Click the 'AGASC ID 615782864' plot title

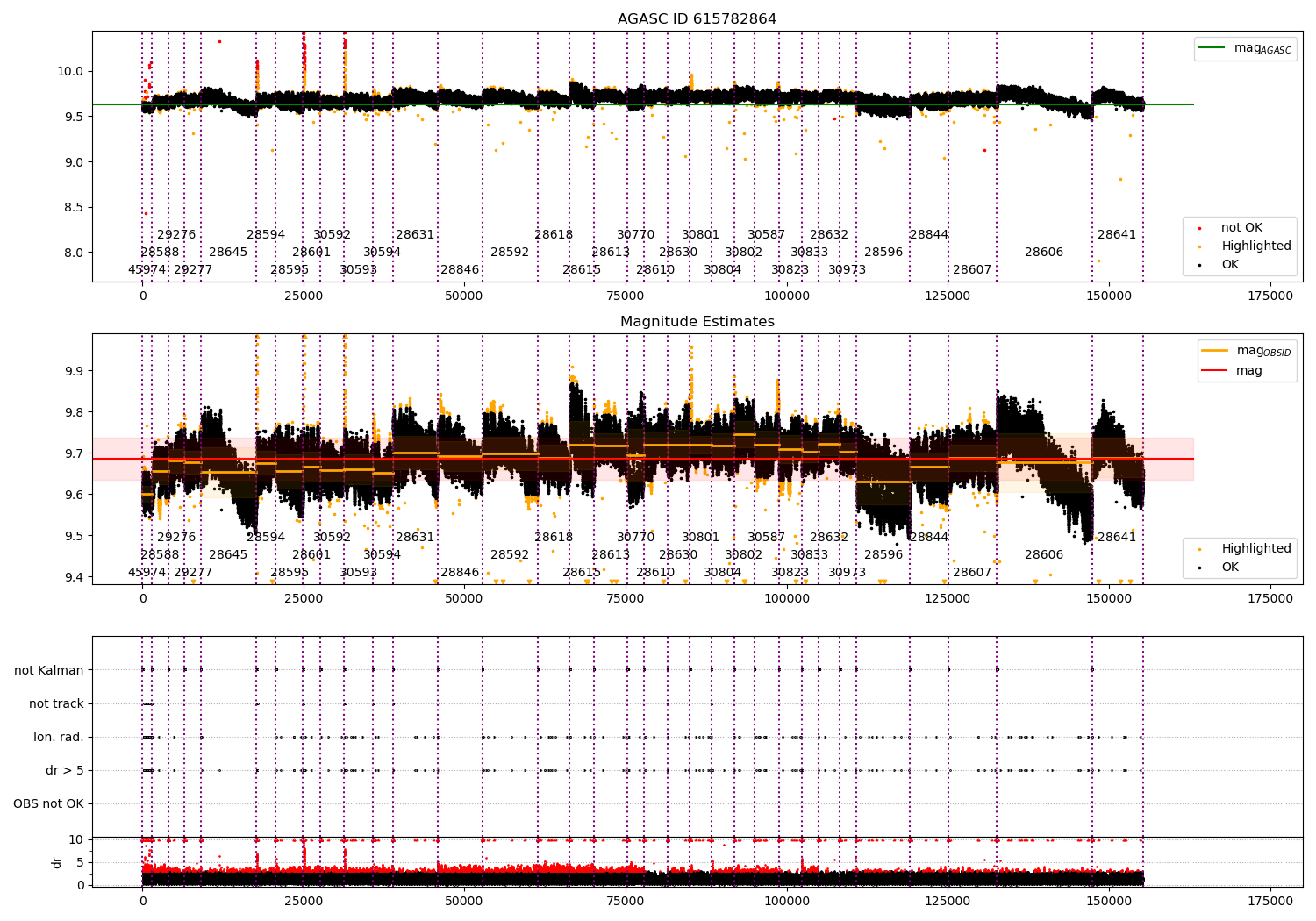(697, 19)
